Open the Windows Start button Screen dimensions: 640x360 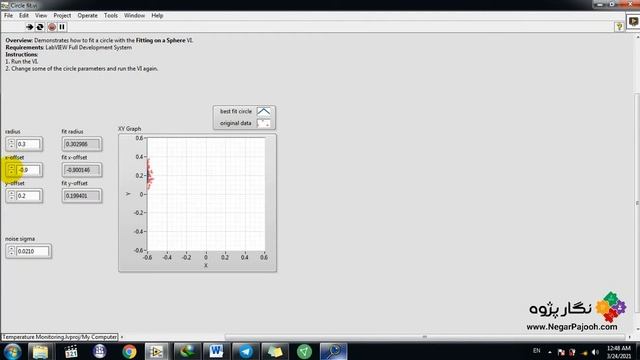click(12, 351)
